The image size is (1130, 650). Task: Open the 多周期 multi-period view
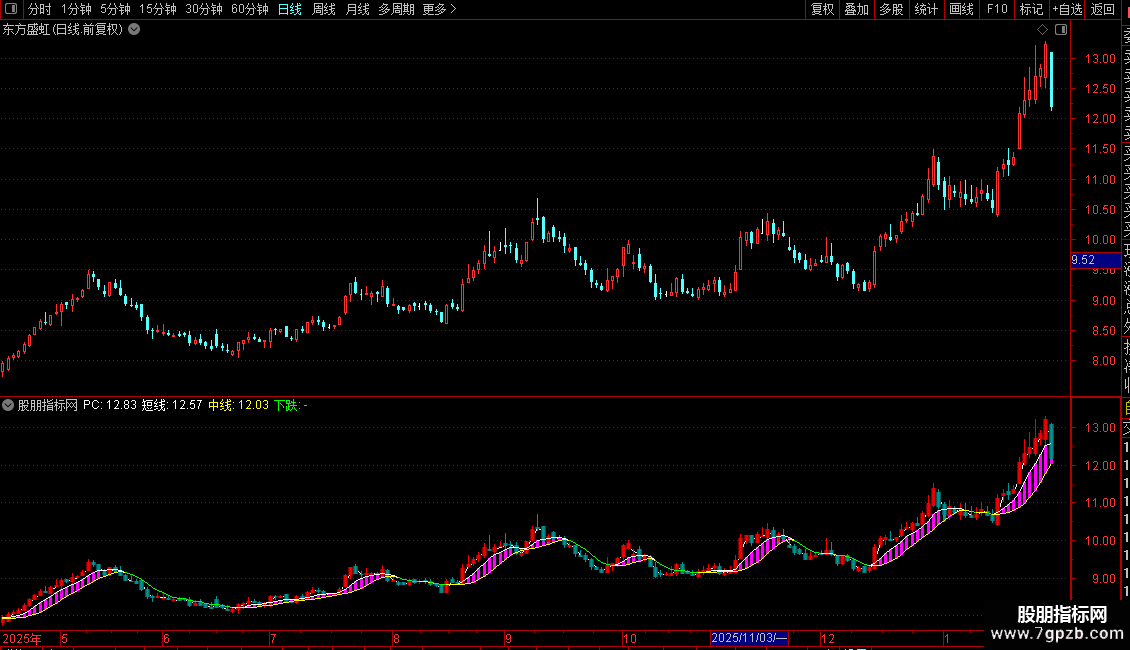[x=396, y=9]
